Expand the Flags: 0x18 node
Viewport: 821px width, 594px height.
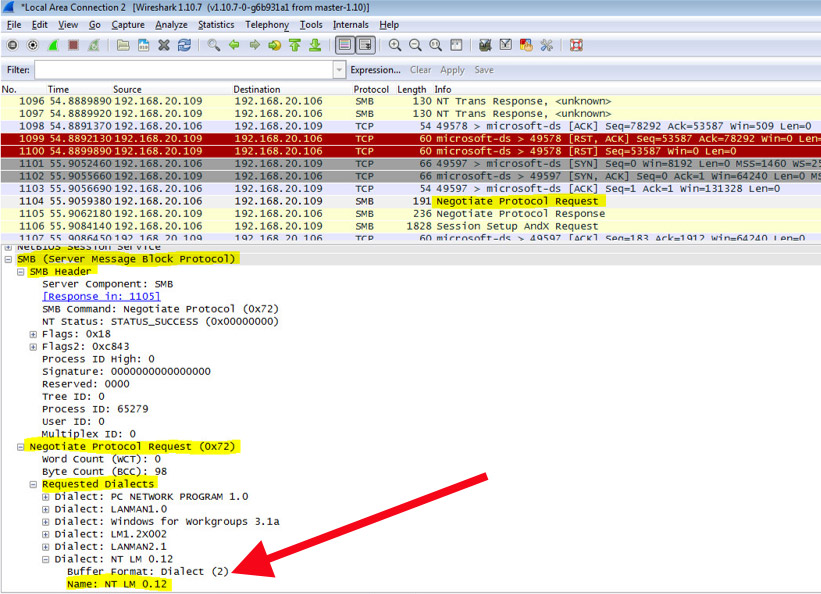pyautogui.click(x=33, y=334)
